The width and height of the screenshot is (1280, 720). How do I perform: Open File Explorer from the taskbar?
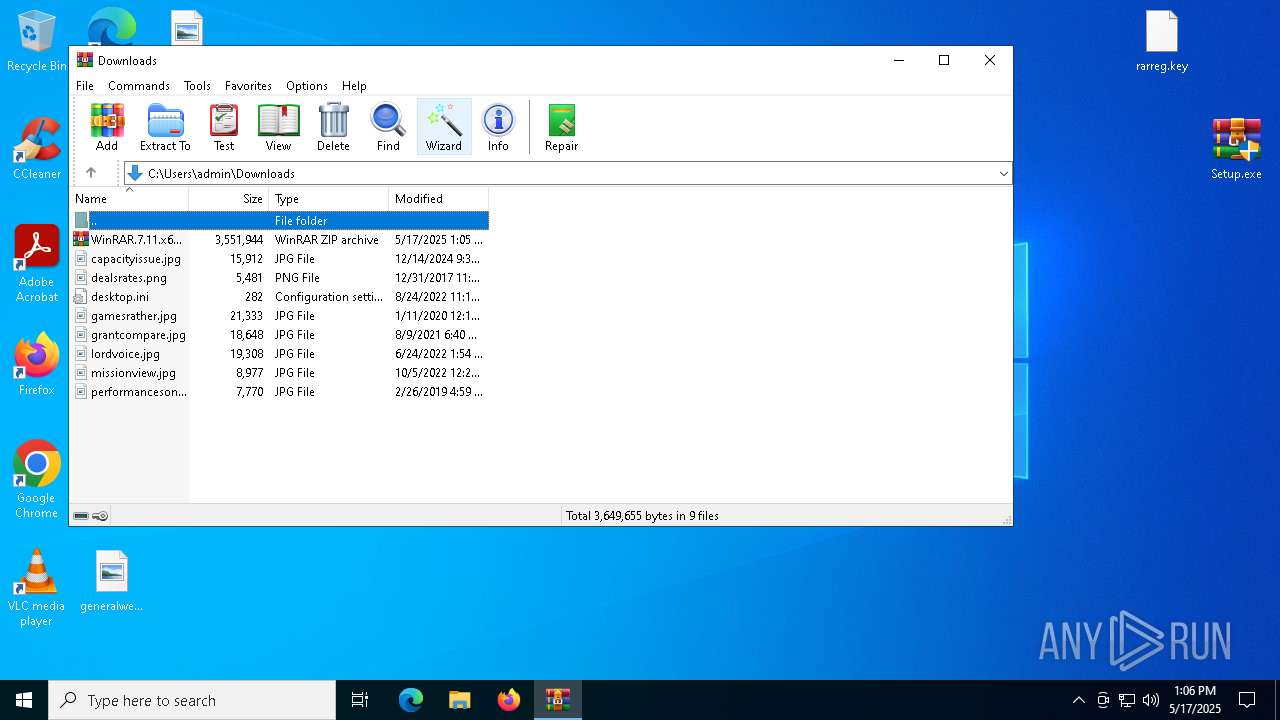(460, 700)
